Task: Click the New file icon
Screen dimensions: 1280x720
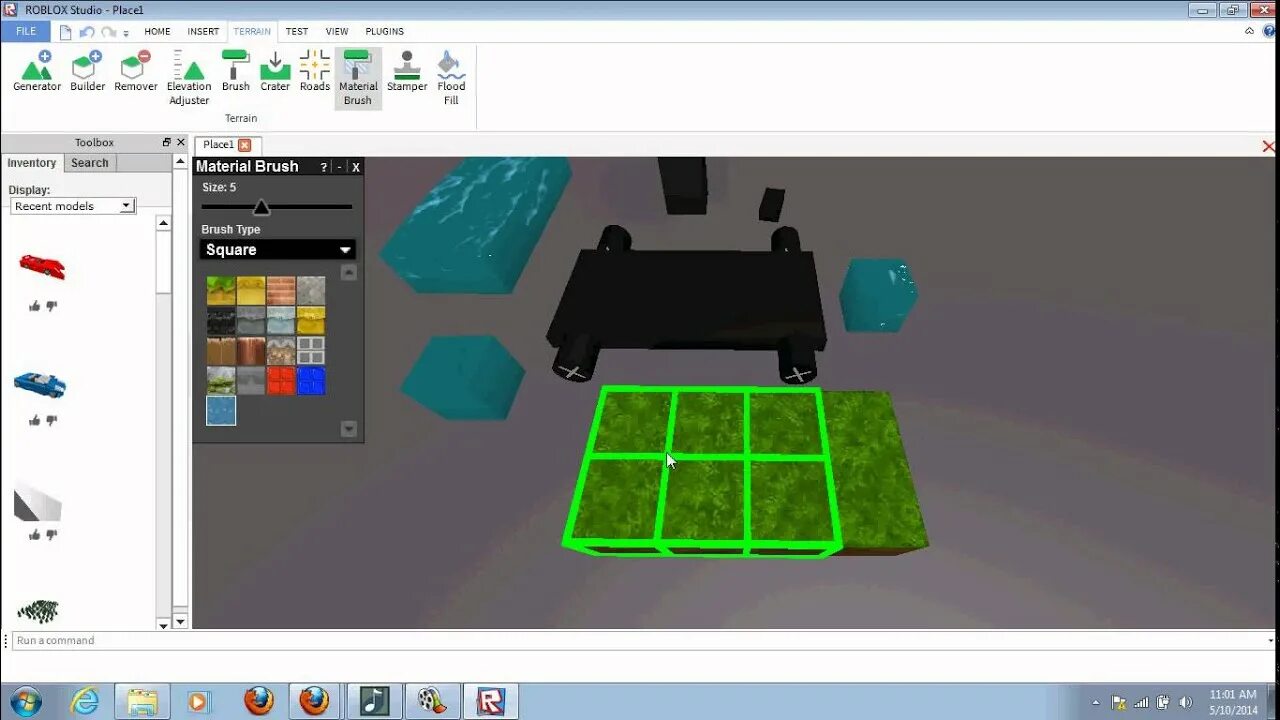Action: click(x=66, y=32)
